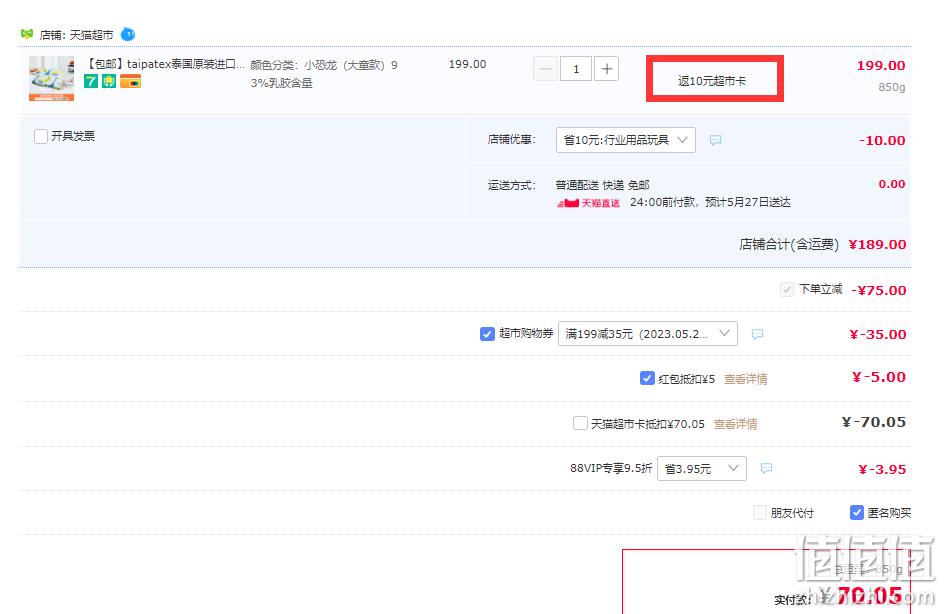
Task: Click the 店铺合计 ¥189.00 amount
Action: pyautogui.click(x=877, y=244)
